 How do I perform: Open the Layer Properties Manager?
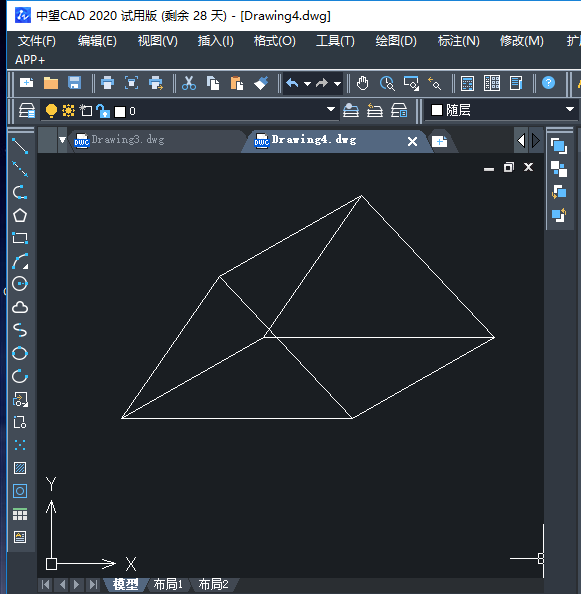click(x=27, y=111)
